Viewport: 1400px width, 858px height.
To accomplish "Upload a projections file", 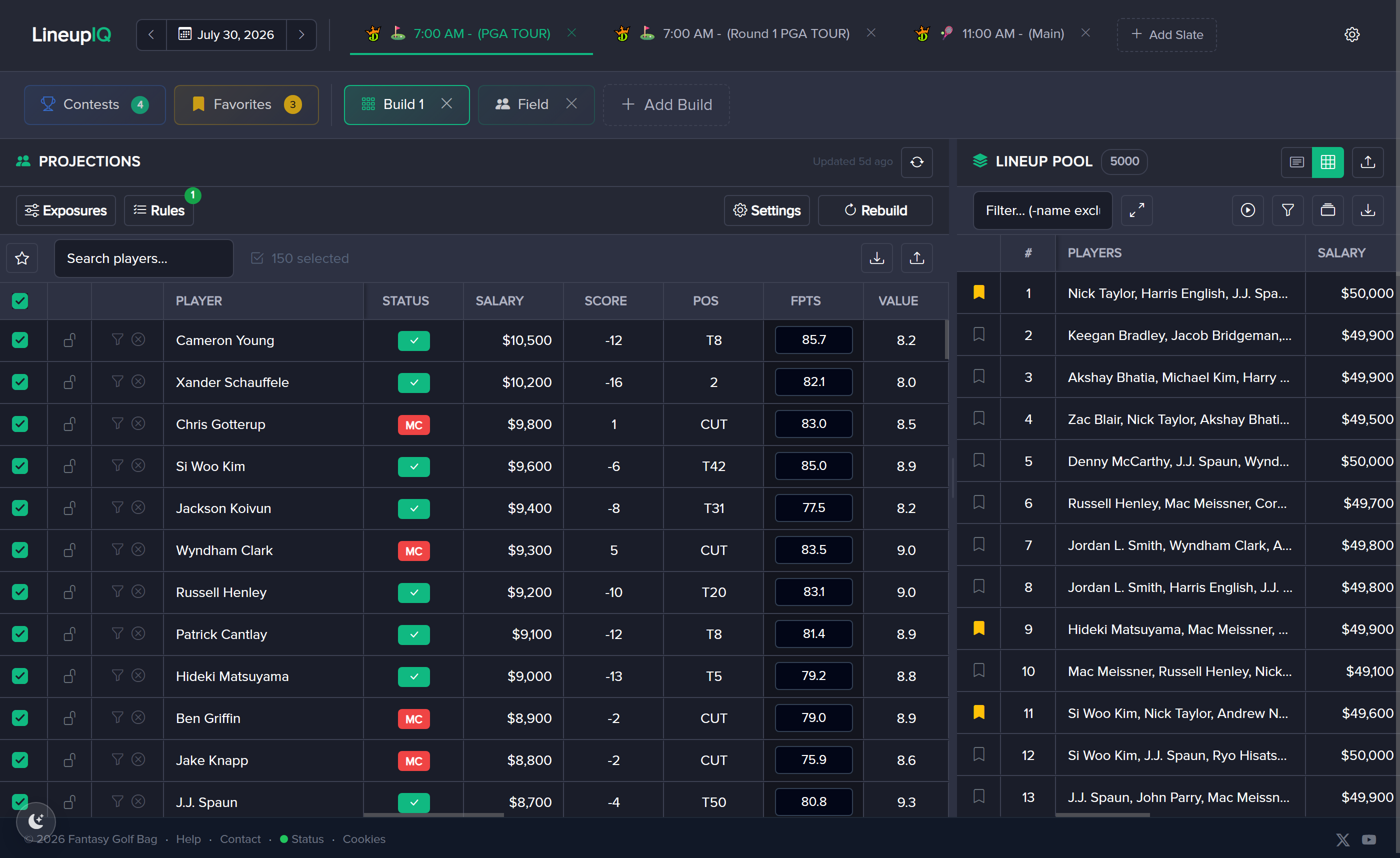I will click(x=916, y=258).
